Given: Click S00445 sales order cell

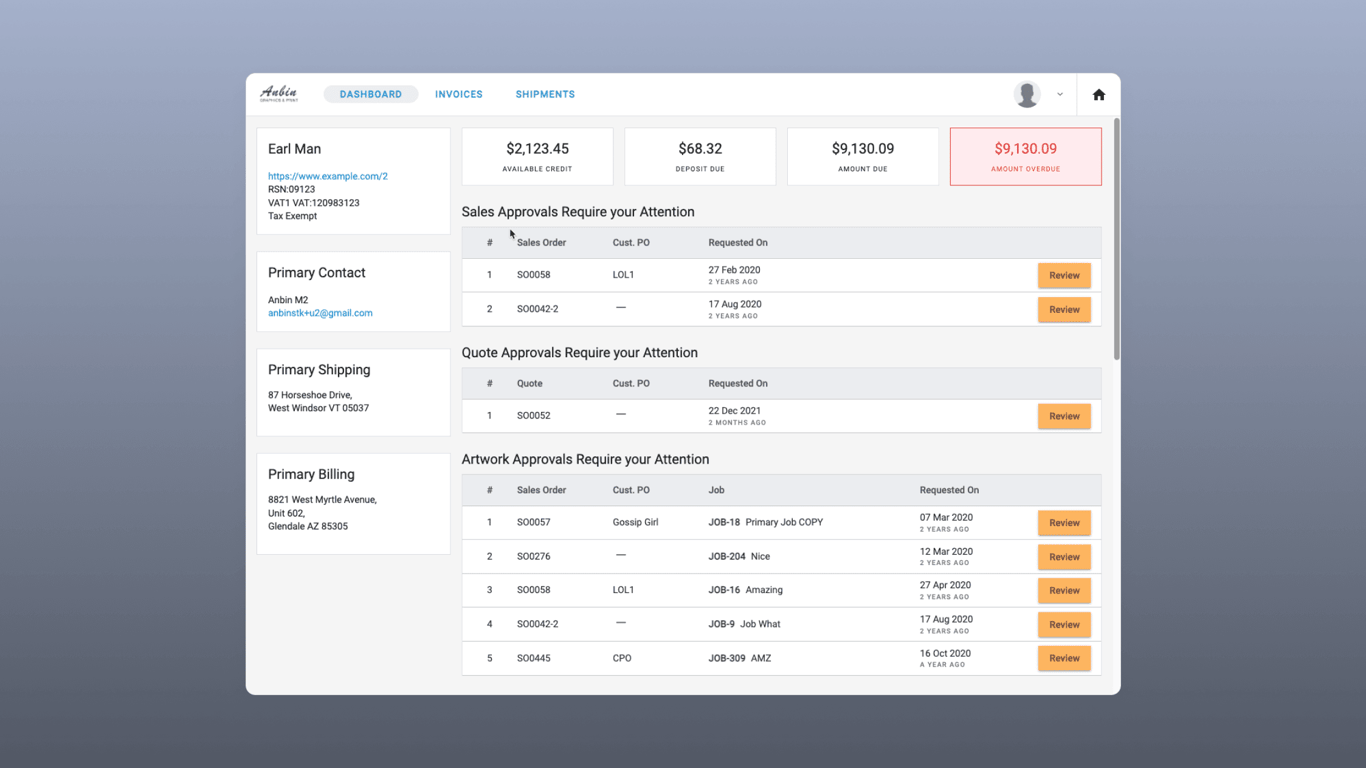Looking at the screenshot, I should pyautogui.click(x=533, y=658).
